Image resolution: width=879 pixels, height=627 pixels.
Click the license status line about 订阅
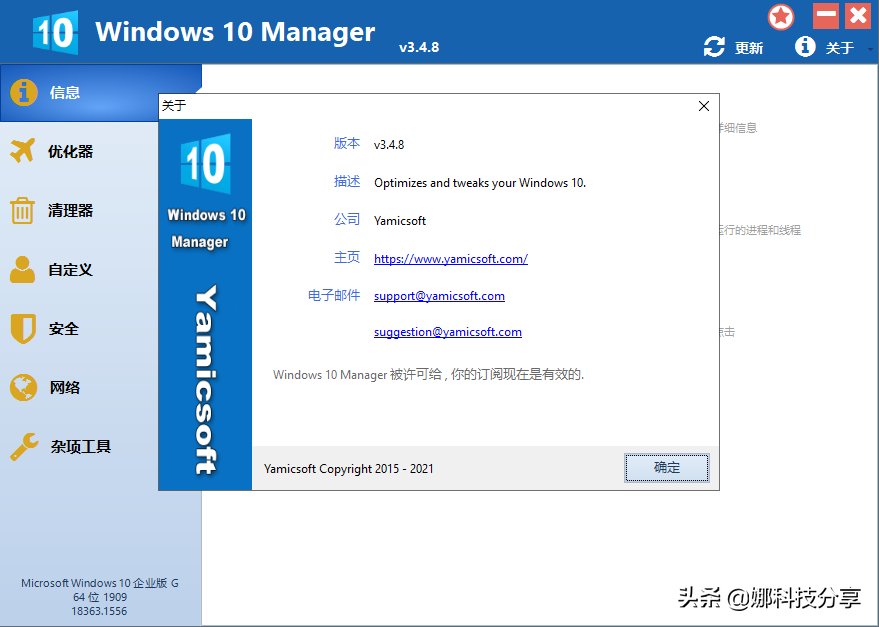pyautogui.click(x=428, y=375)
